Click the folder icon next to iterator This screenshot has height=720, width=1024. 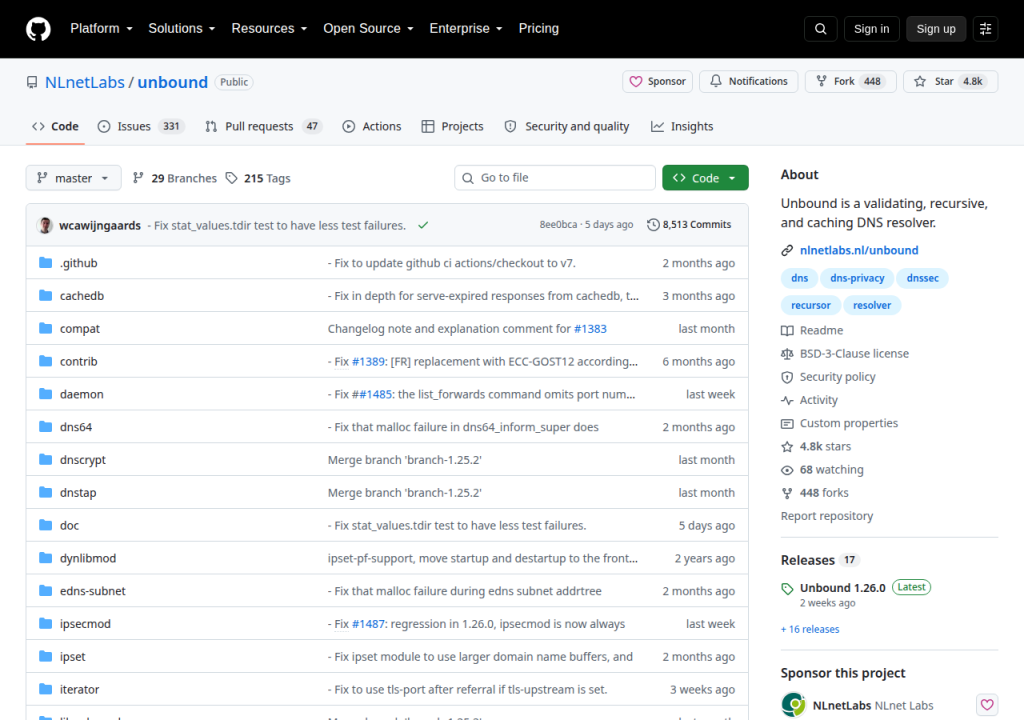tap(45, 689)
